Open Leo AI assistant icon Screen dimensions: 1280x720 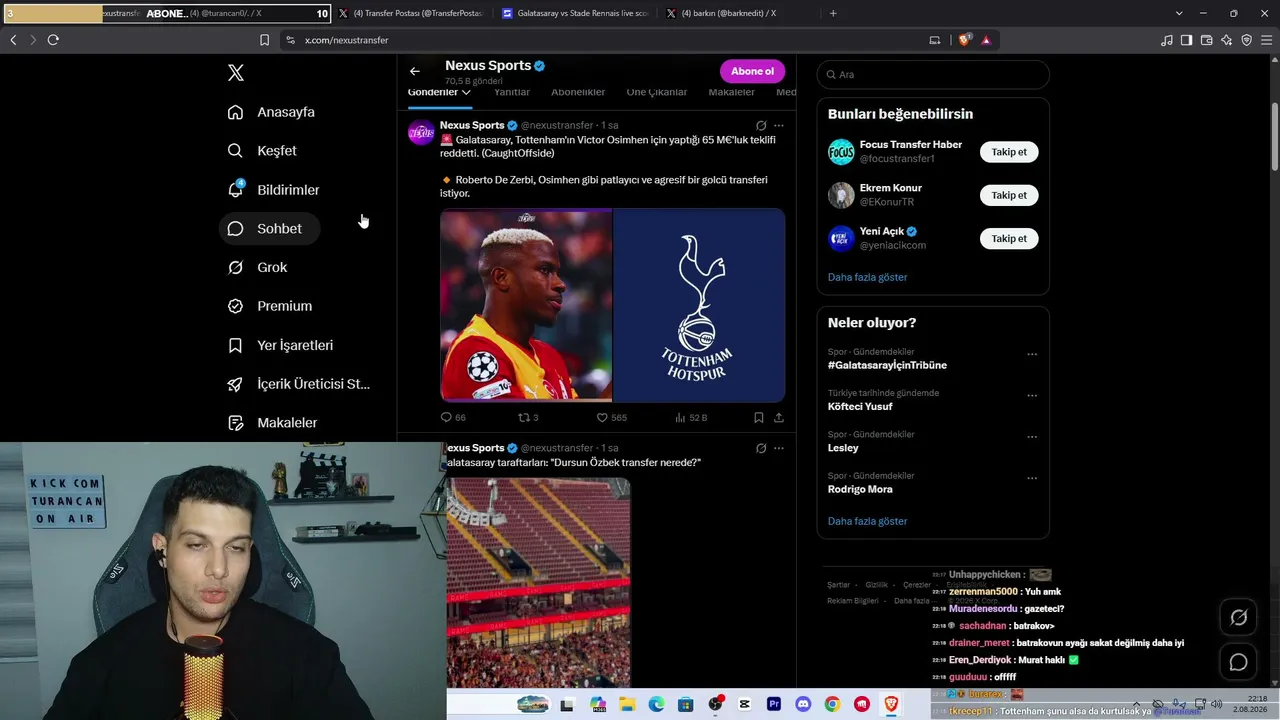tap(1226, 40)
